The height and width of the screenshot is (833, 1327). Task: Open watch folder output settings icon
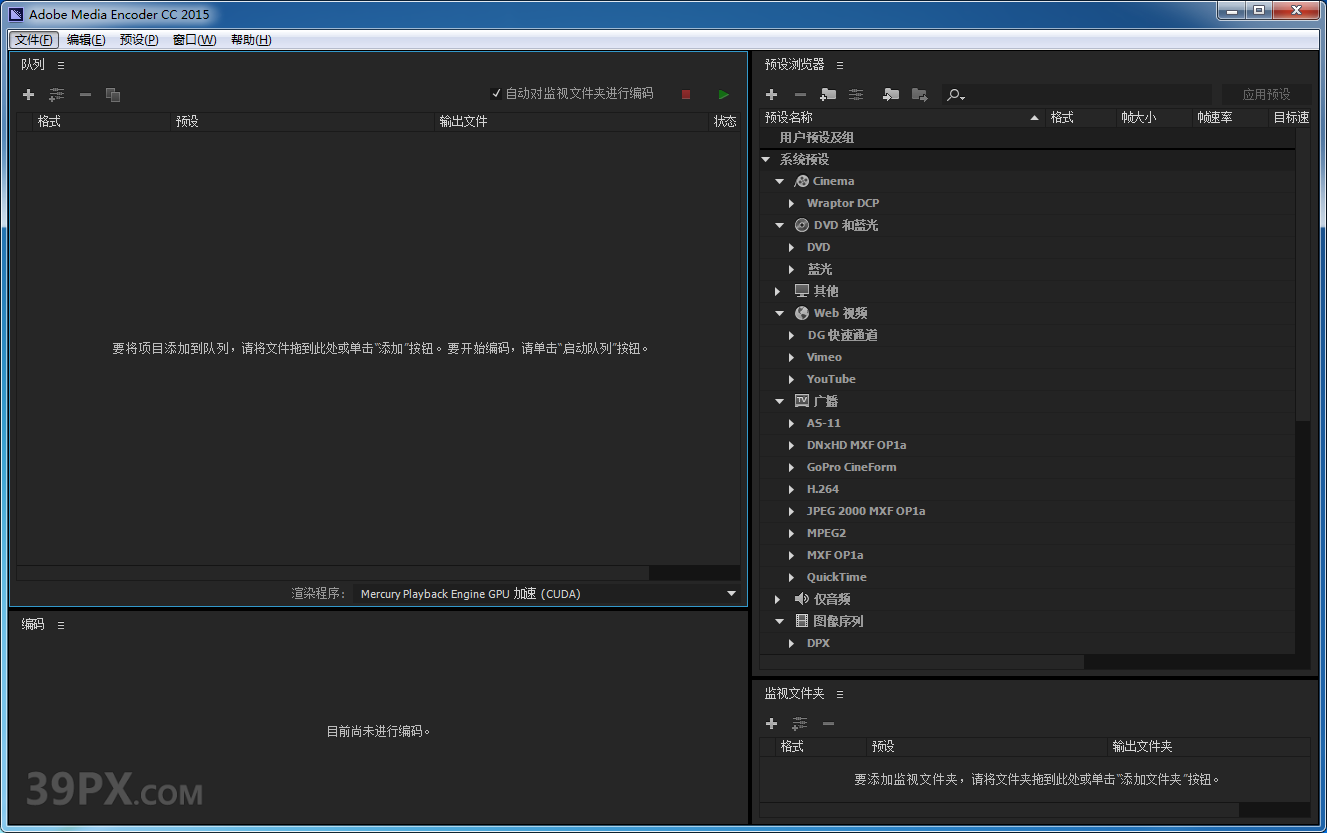[800, 724]
